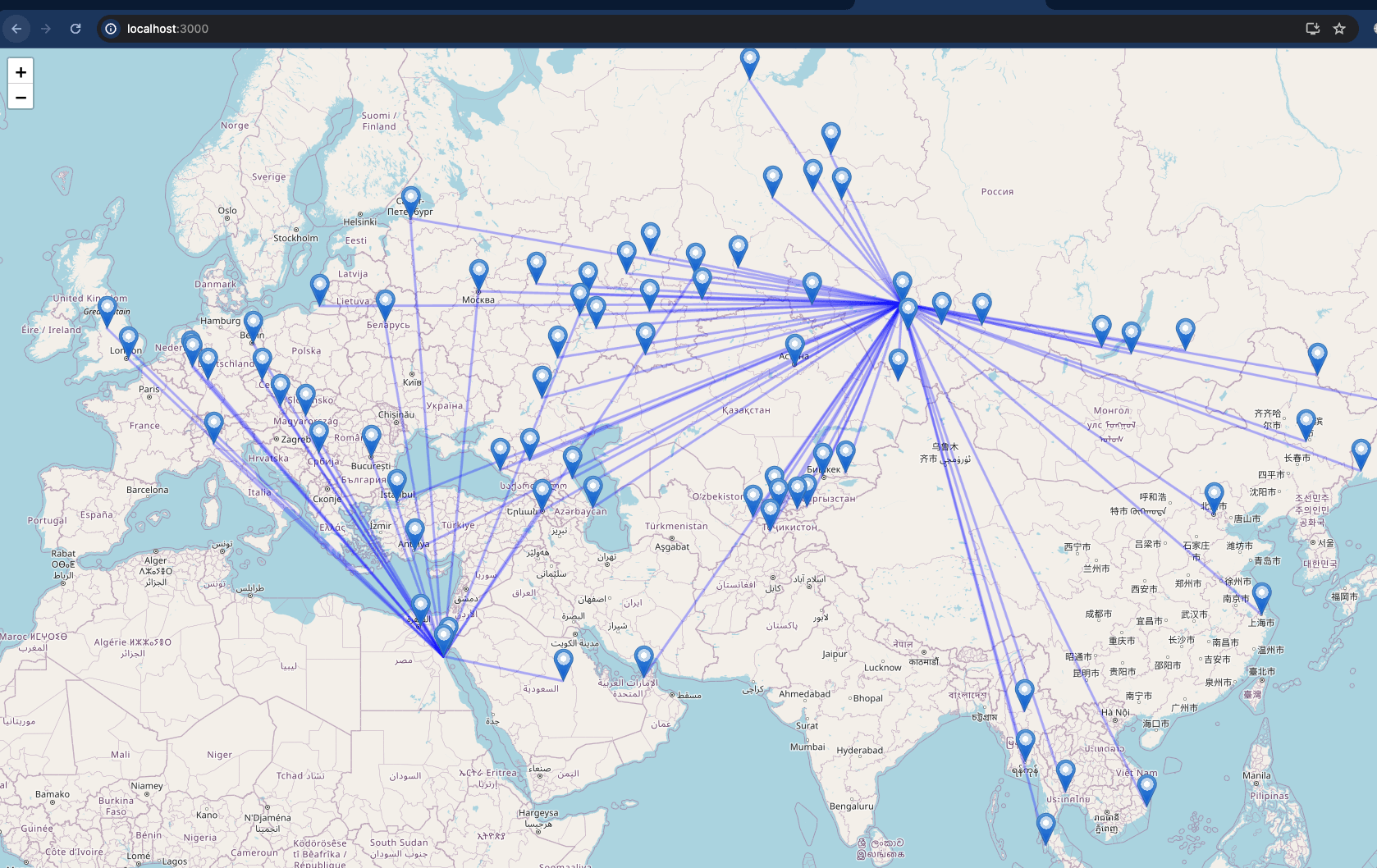The width and height of the screenshot is (1377, 868).
Task: Select the marker at Bucharest
Action: click(371, 440)
